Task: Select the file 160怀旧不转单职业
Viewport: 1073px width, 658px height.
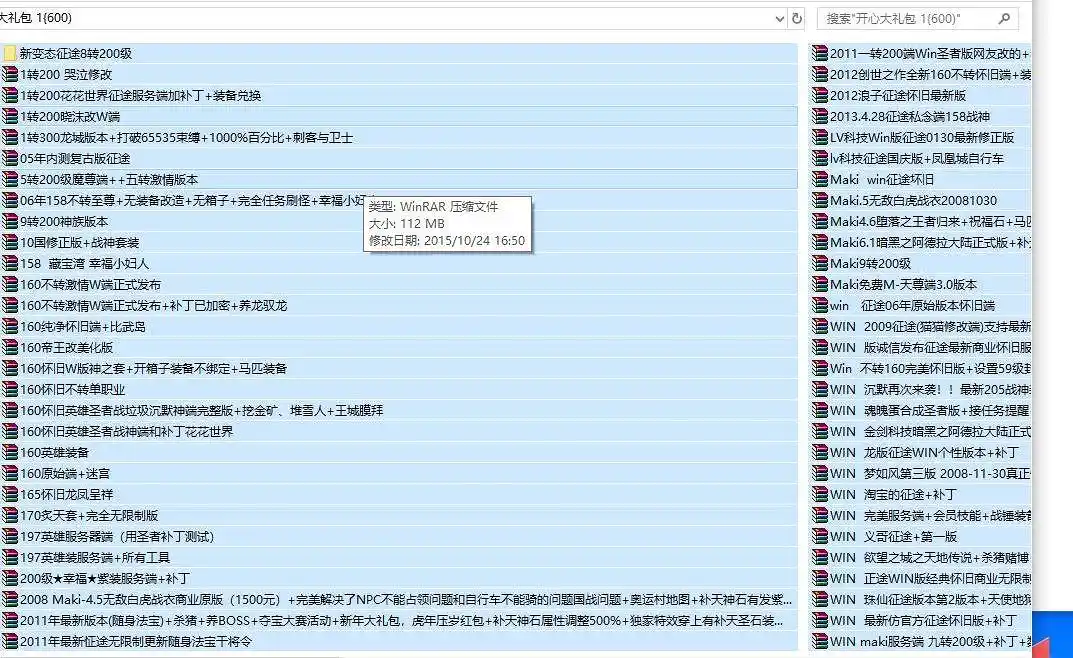Action: coord(73,390)
